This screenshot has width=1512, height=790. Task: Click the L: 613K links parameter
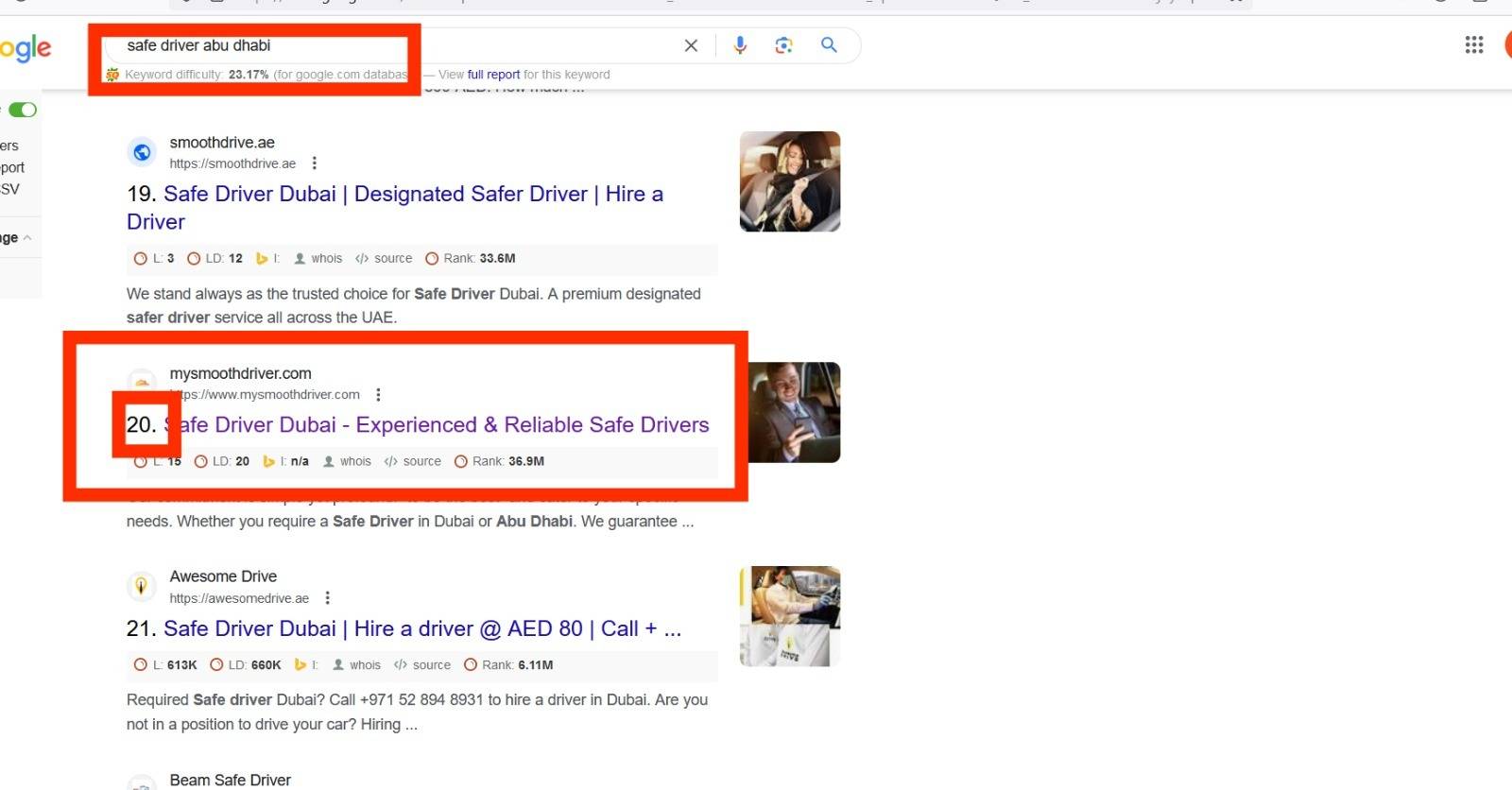165,665
